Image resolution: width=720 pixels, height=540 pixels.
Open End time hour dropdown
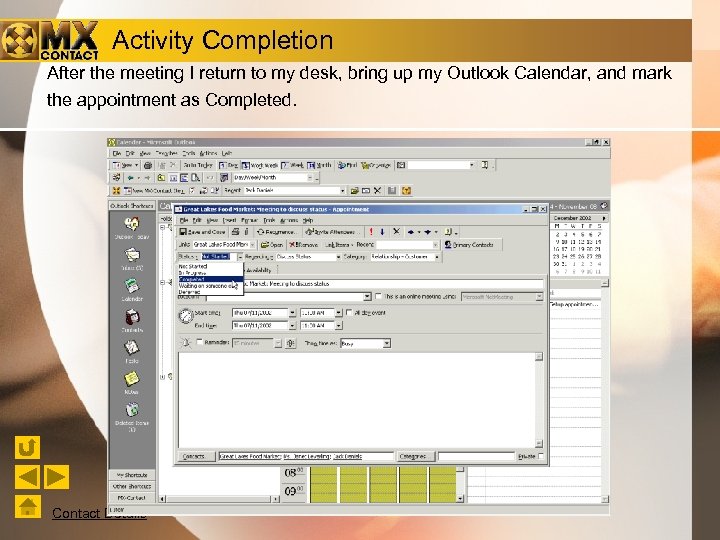pos(338,326)
